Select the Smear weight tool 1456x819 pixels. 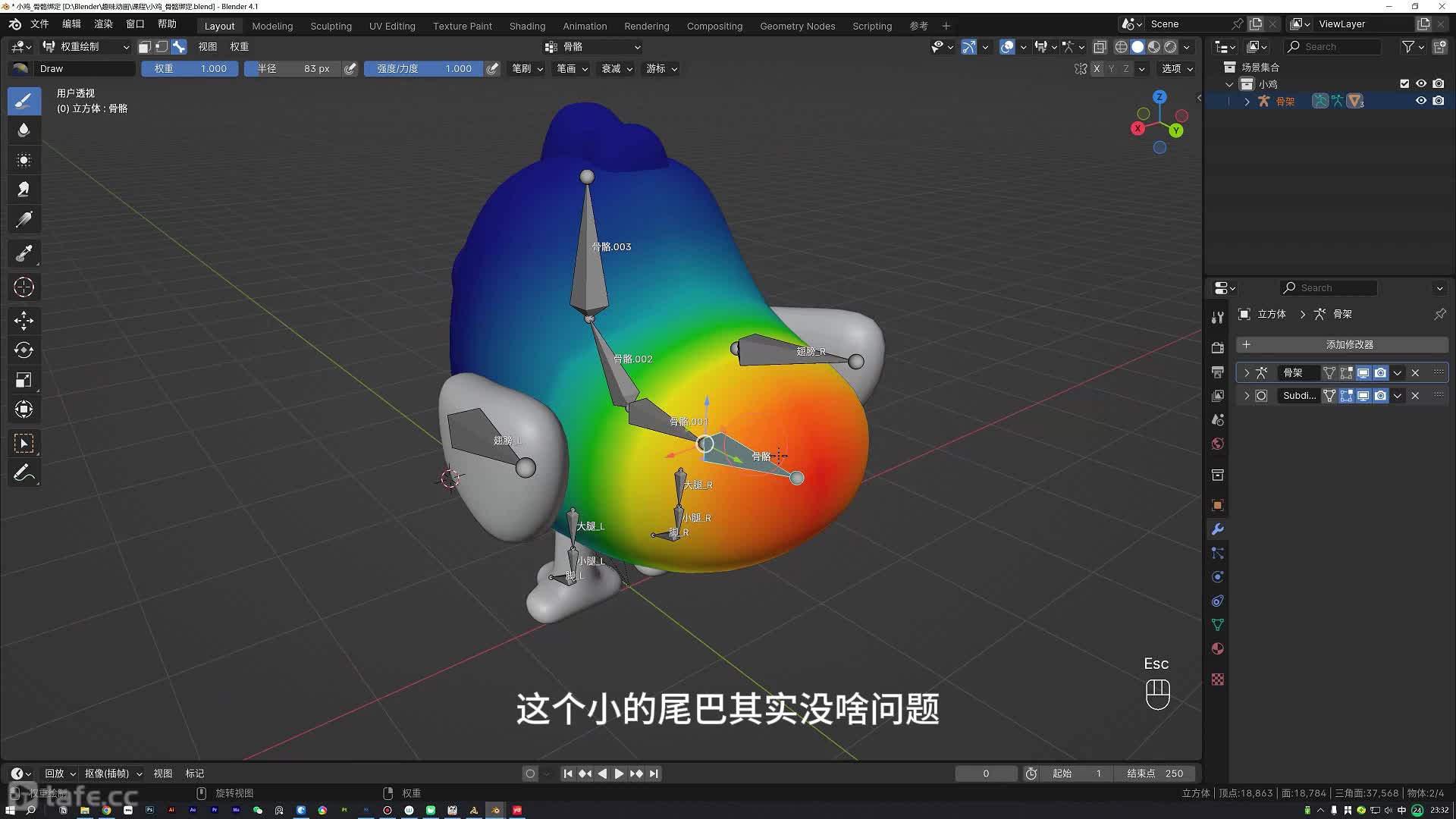[x=24, y=190]
